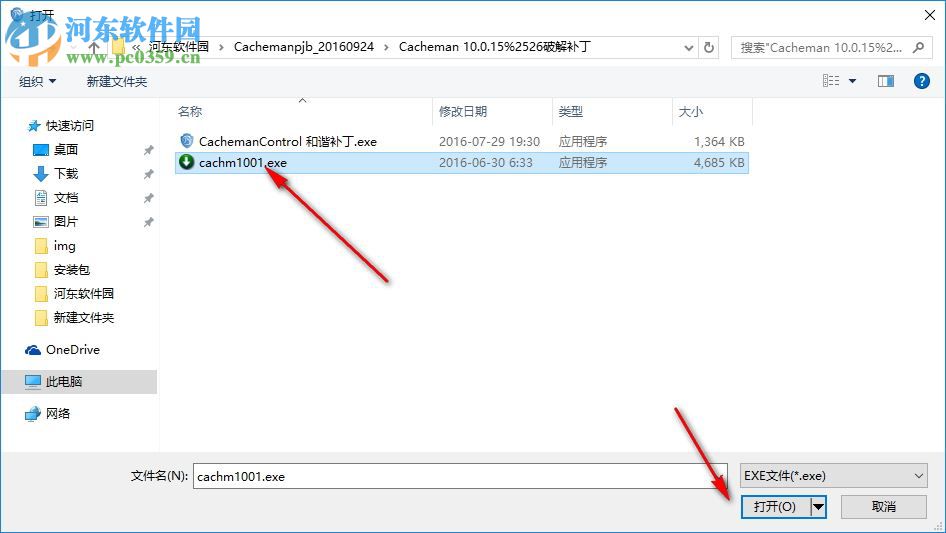Select OneDrive in the navigation pane

[73, 349]
